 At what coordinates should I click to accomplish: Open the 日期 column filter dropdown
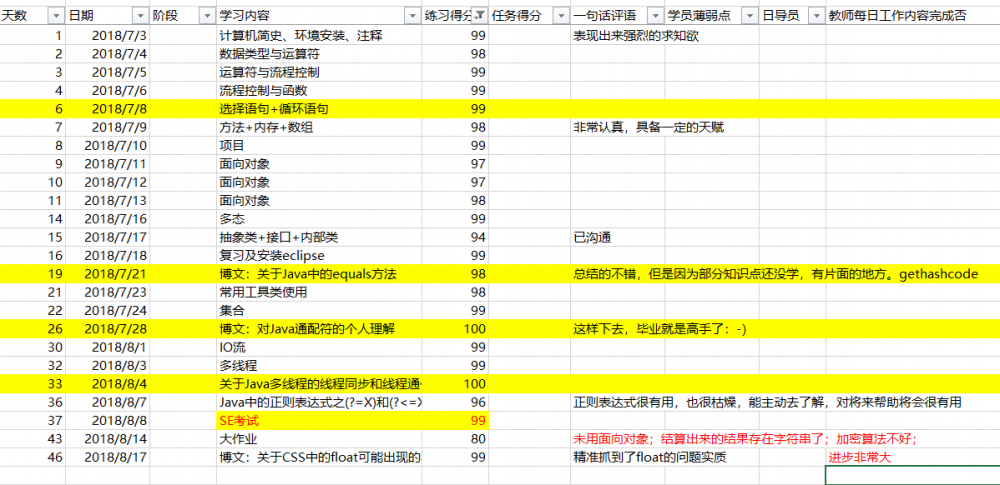click(x=140, y=16)
